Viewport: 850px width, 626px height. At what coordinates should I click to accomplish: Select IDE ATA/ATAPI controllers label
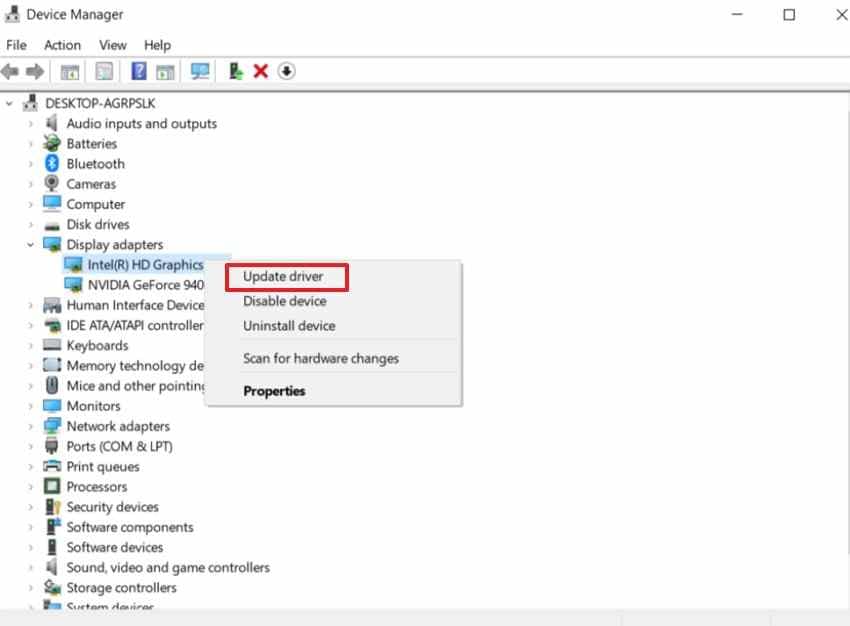pos(135,325)
